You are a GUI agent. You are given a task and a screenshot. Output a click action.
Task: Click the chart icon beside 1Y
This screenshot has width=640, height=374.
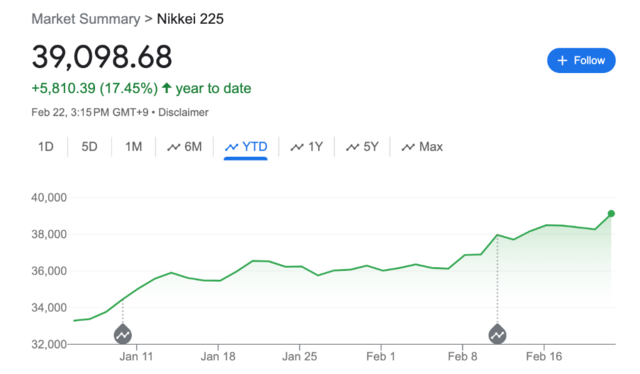[297, 147]
